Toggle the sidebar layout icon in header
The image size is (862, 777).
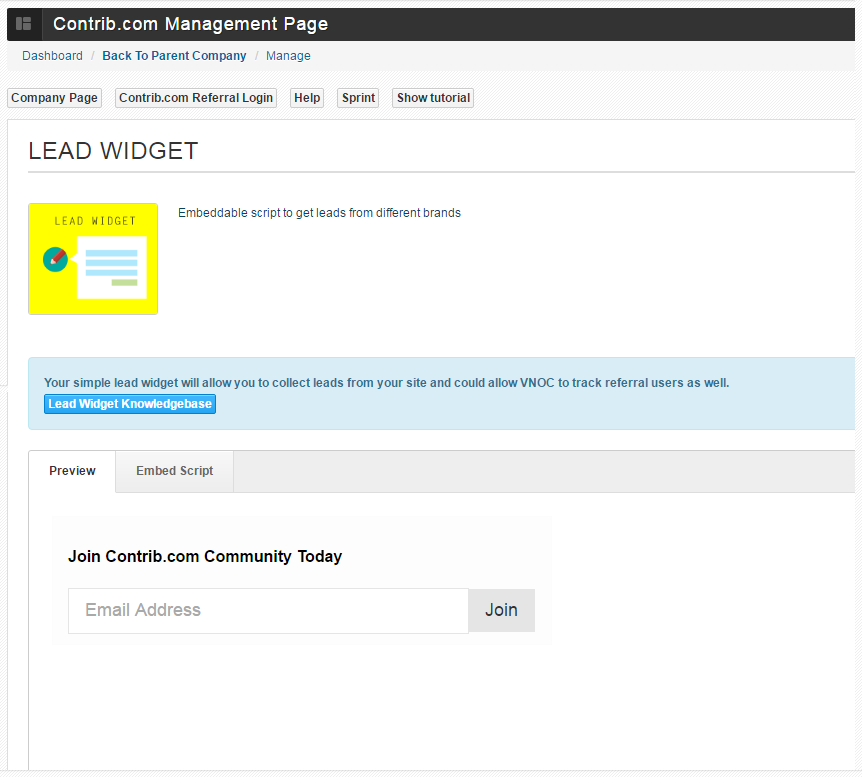24,24
